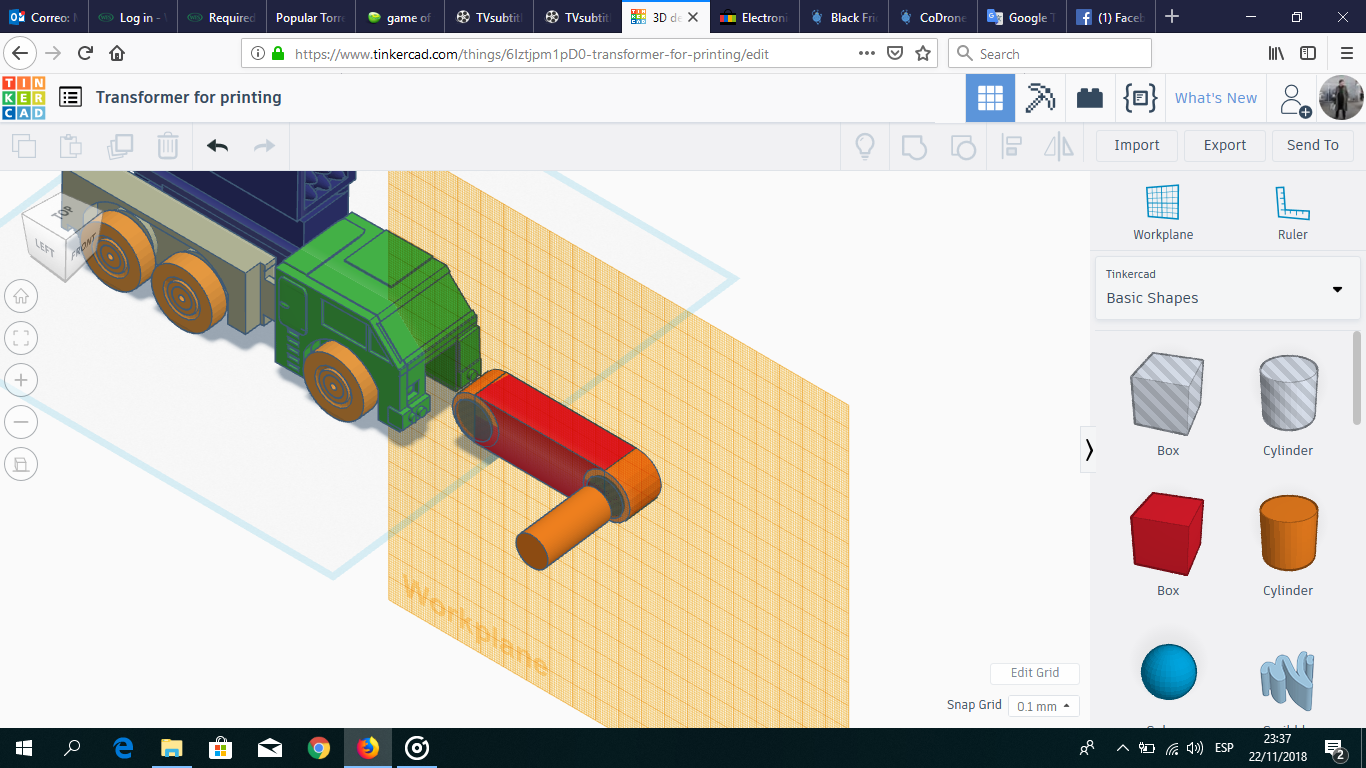1366x768 pixels.
Task: Open Google Chrome from the taskbar
Action: pos(319,748)
